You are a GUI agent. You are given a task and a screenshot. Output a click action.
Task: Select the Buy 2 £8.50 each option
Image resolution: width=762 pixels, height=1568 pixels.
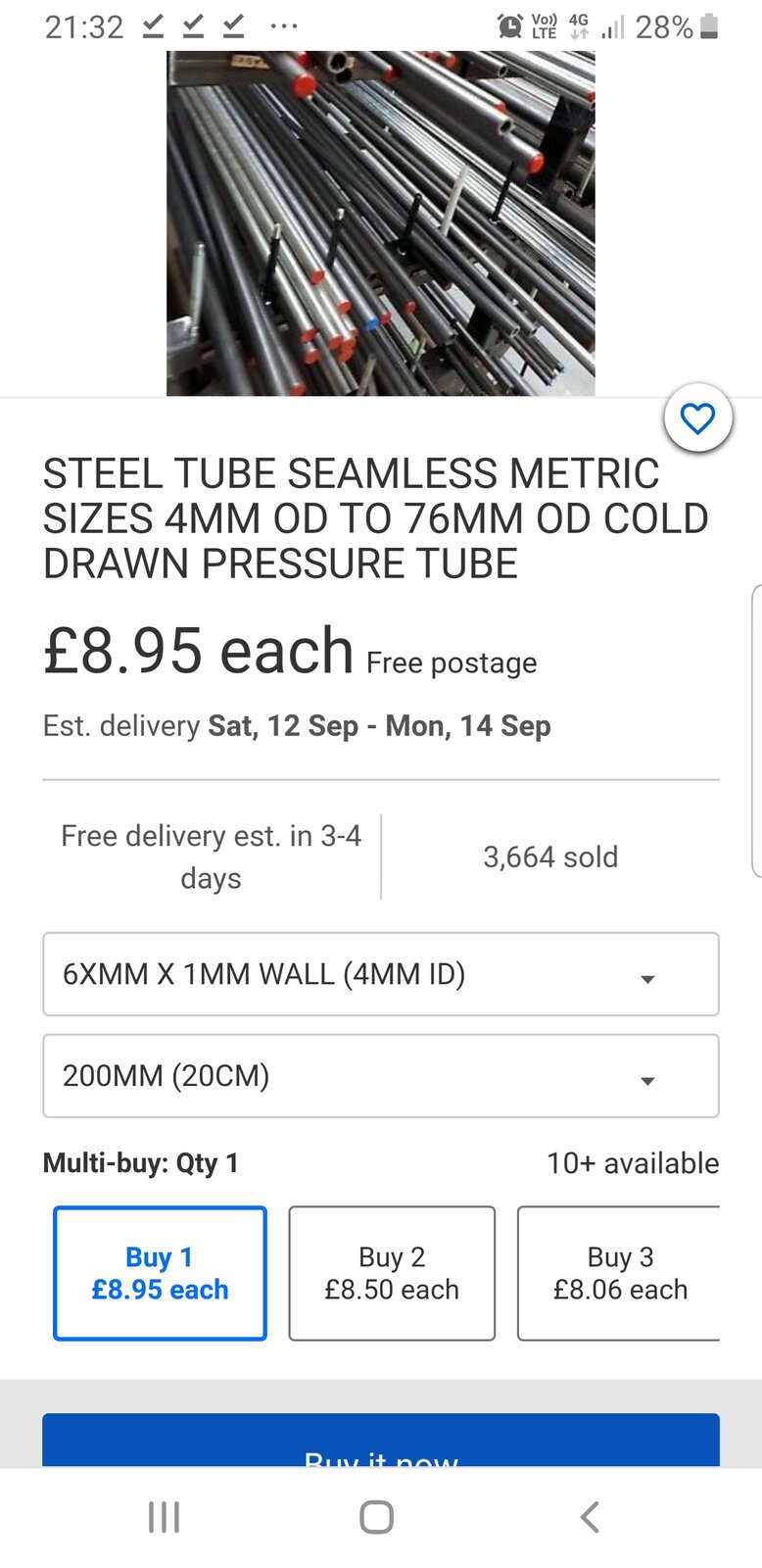pos(392,1273)
